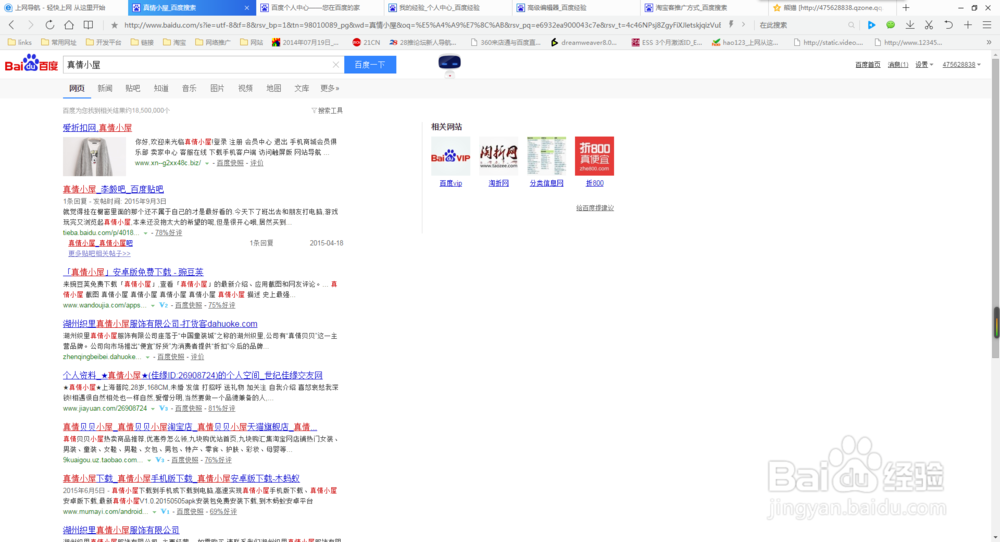Open the reading mode book icon
This screenshot has width=1000, height=542.
pyautogui.click(x=89, y=25)
